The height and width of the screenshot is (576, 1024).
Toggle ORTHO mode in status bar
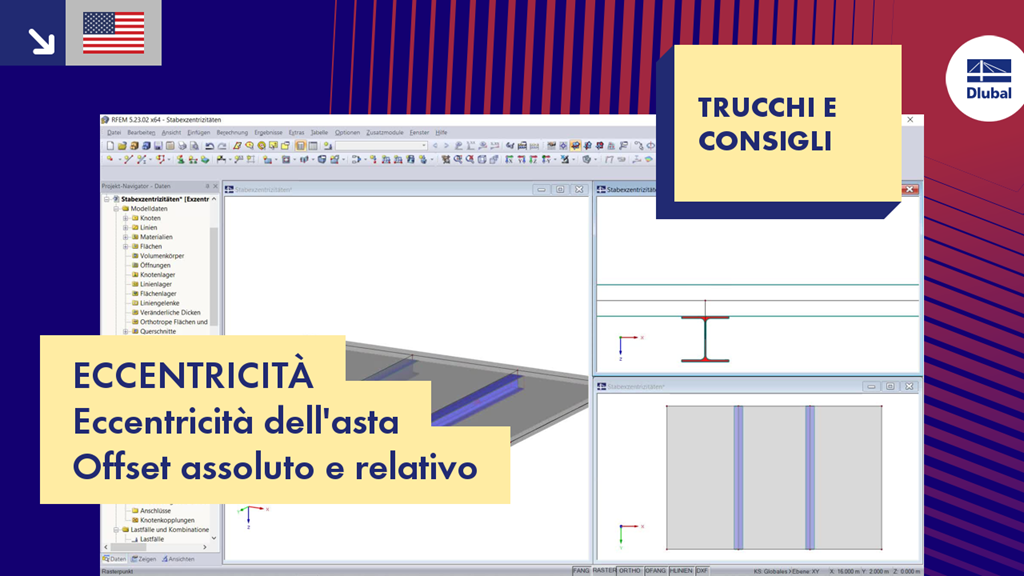point(630,571)
